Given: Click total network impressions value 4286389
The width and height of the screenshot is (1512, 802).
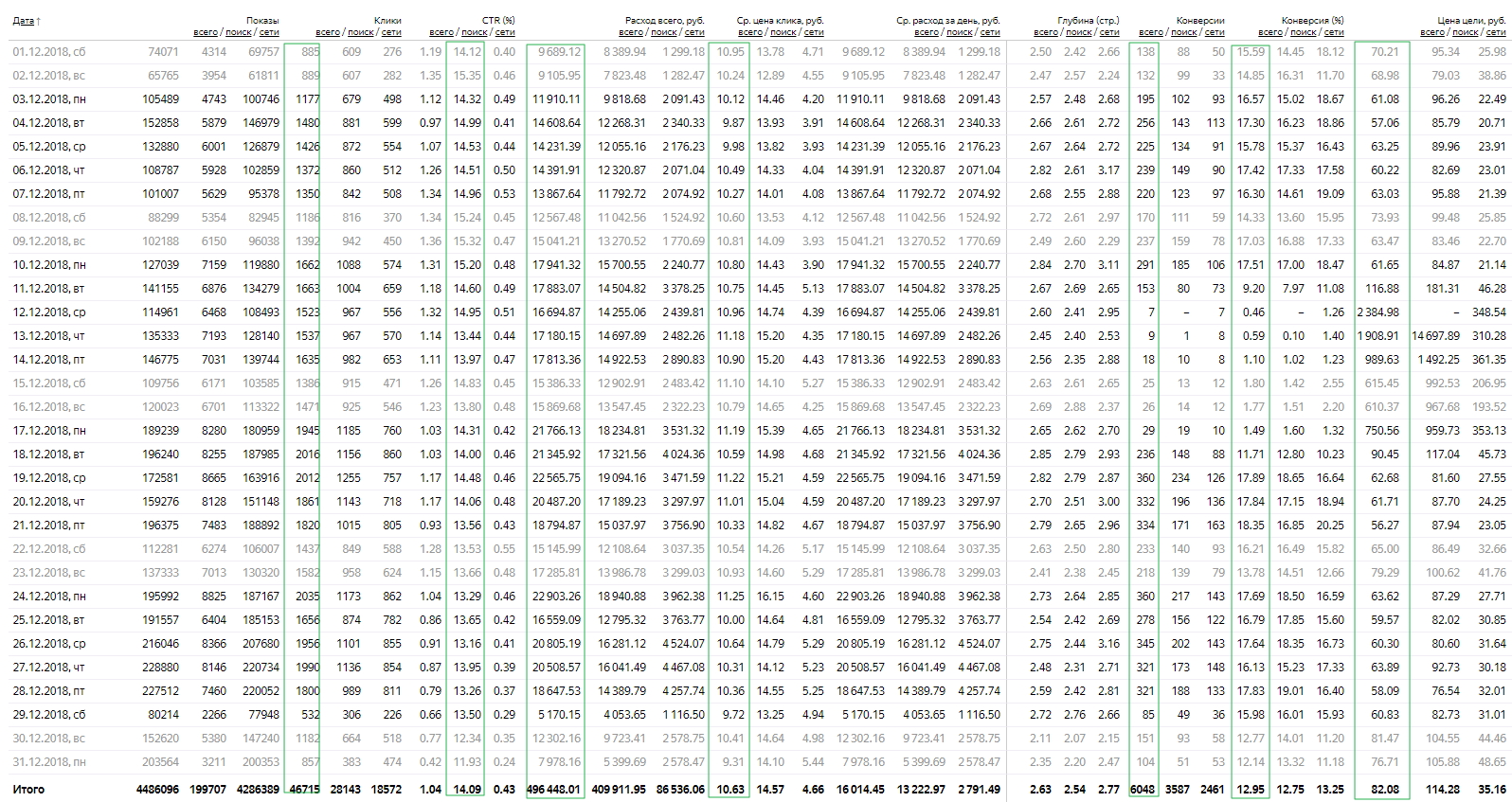Looking at the screenshot, I should [258, 789].
